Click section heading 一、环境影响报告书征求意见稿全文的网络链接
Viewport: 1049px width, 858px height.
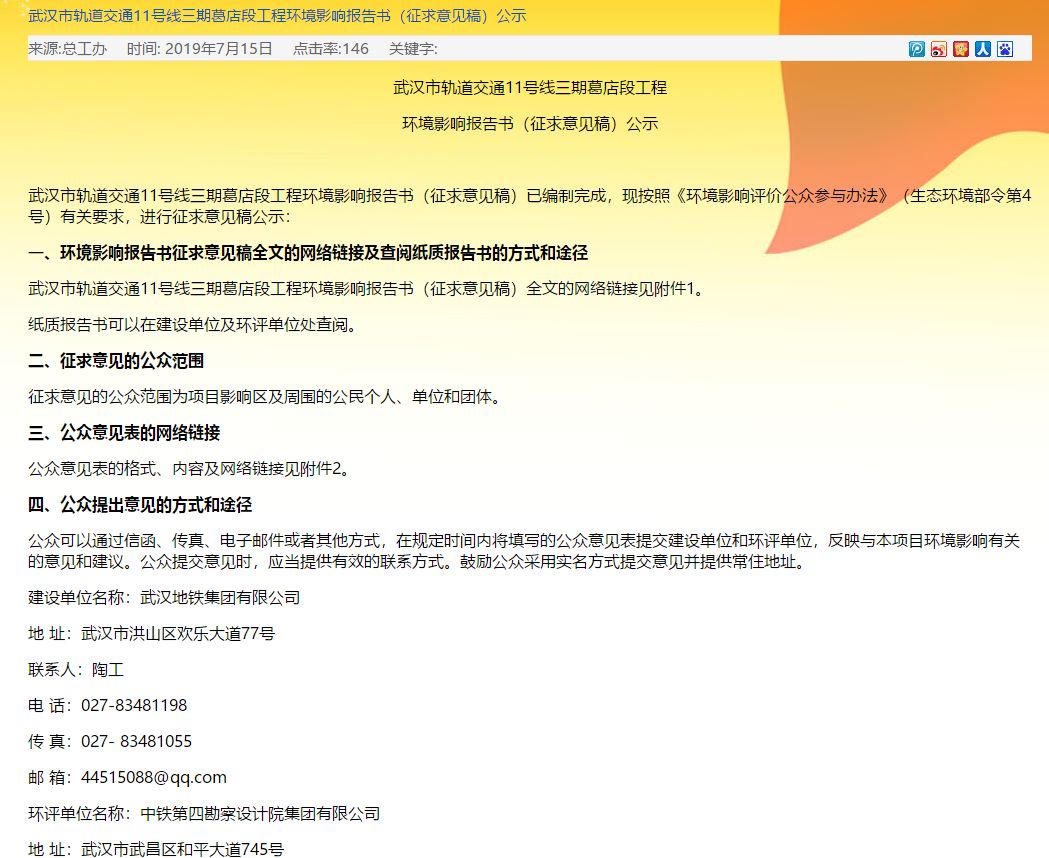point(308,253)
